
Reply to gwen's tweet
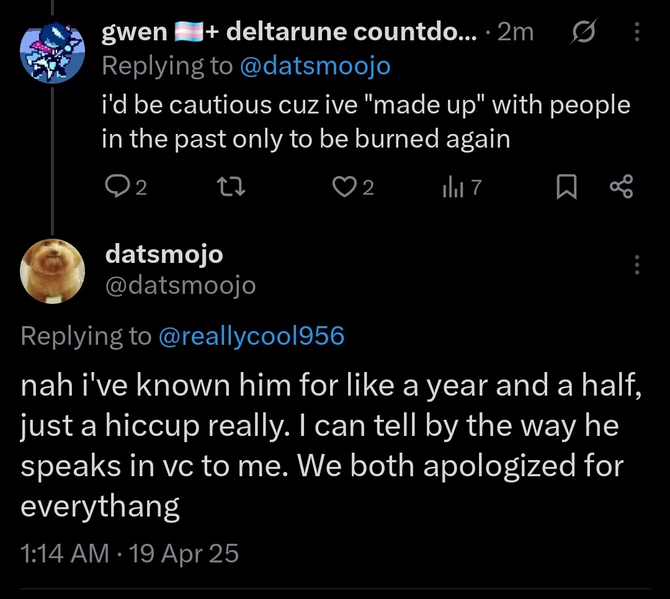coord(118,185)
